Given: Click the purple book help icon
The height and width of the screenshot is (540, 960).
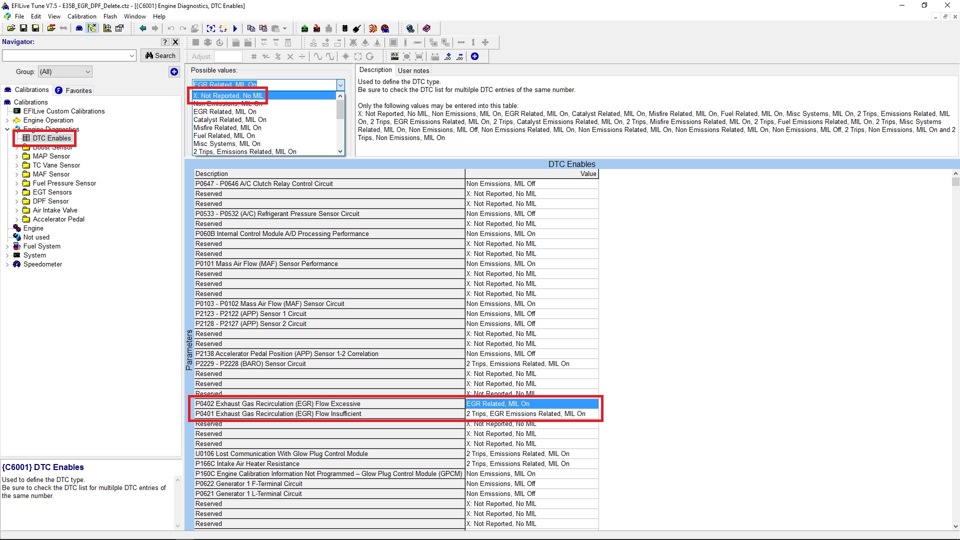Looking at the screenshot, I should [x=427, y=28].
